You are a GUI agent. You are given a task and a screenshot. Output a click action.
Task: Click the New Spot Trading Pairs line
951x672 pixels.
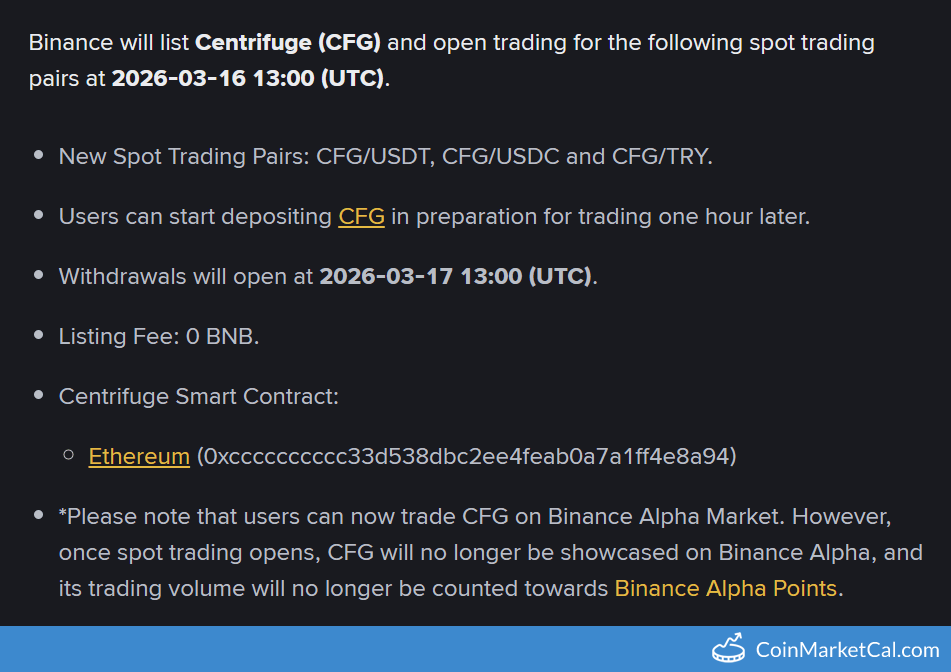click(x=386, y=156)
